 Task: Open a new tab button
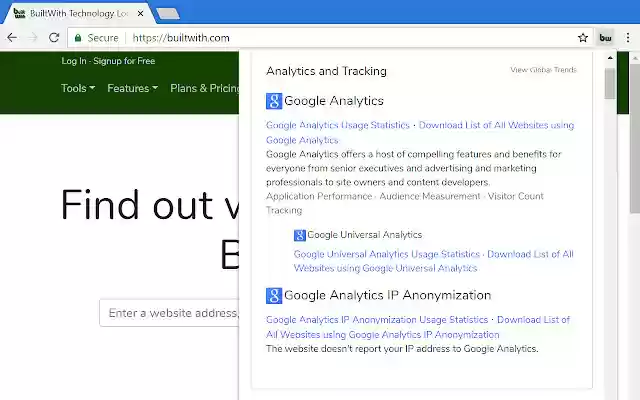click(x=168, y=13)
